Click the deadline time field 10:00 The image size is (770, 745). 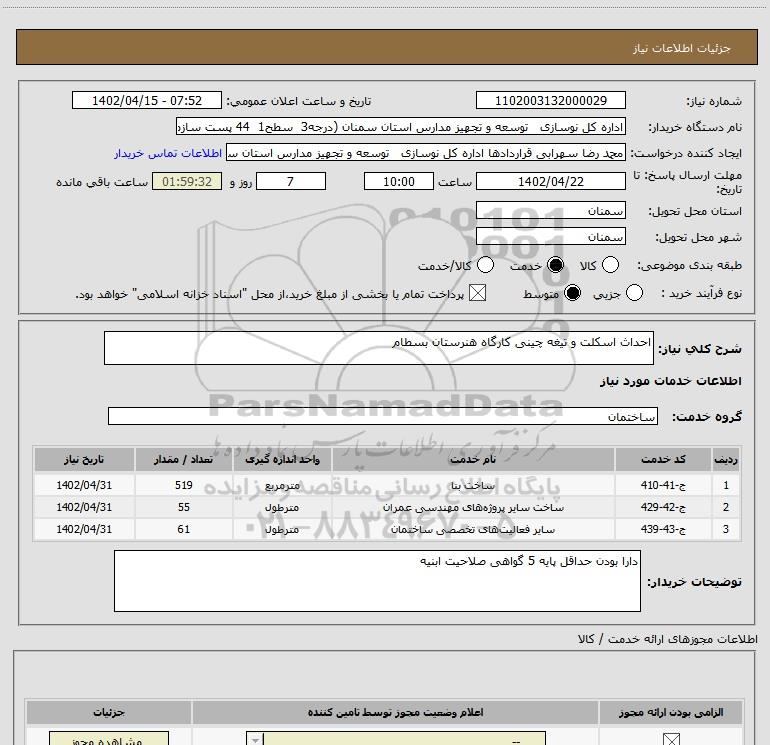[x=399, y=181]
